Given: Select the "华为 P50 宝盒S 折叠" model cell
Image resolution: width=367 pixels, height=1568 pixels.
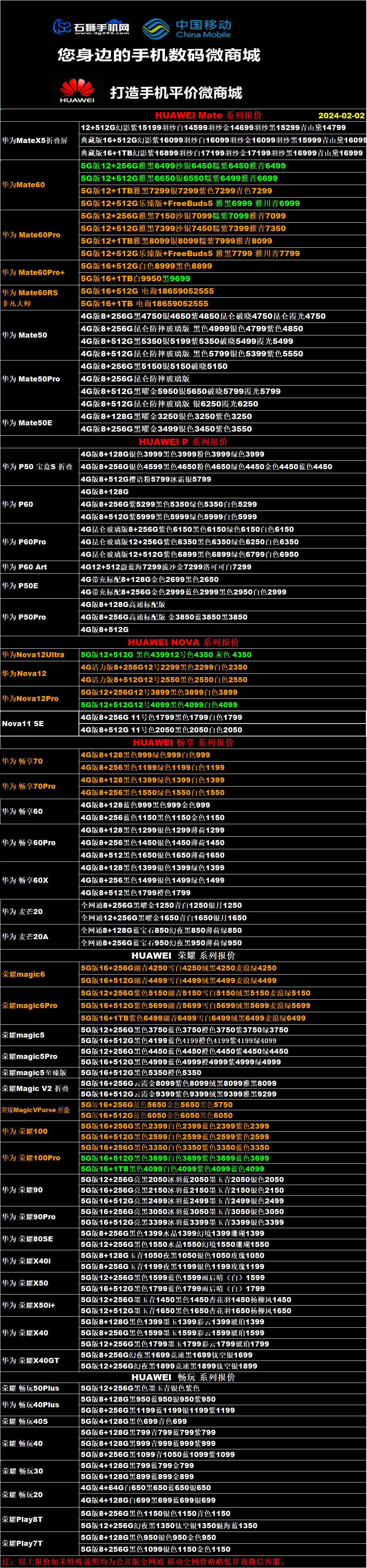Looking at the screenshot, I should pyautogui.click(x=39, y=466).
